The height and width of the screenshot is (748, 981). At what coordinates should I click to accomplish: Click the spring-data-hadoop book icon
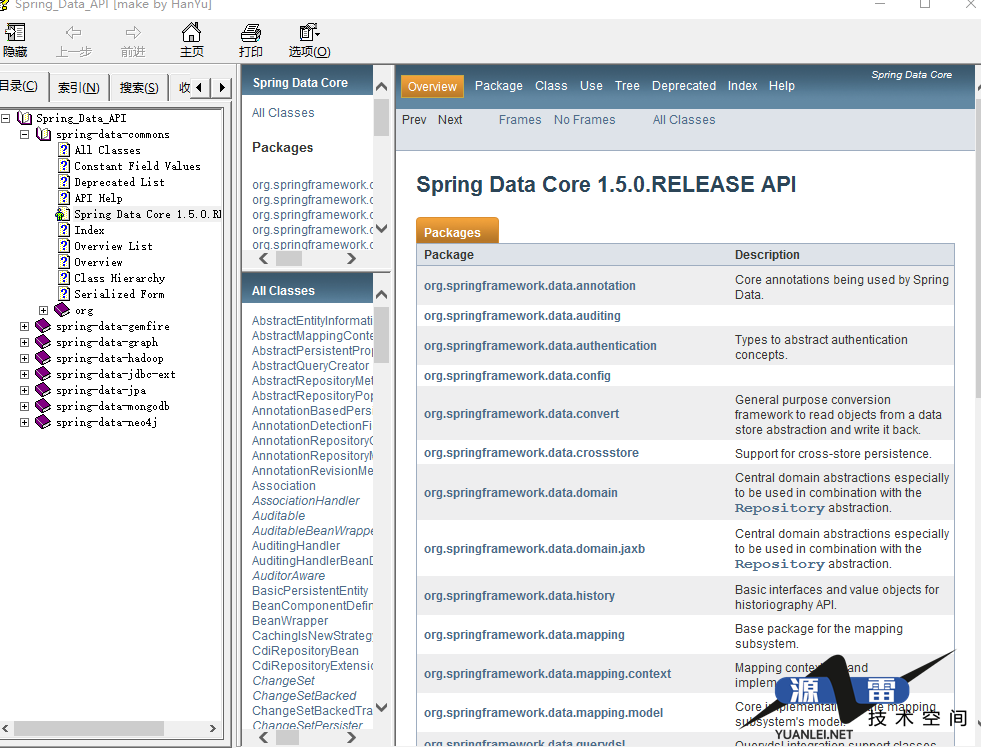(43, 358)
